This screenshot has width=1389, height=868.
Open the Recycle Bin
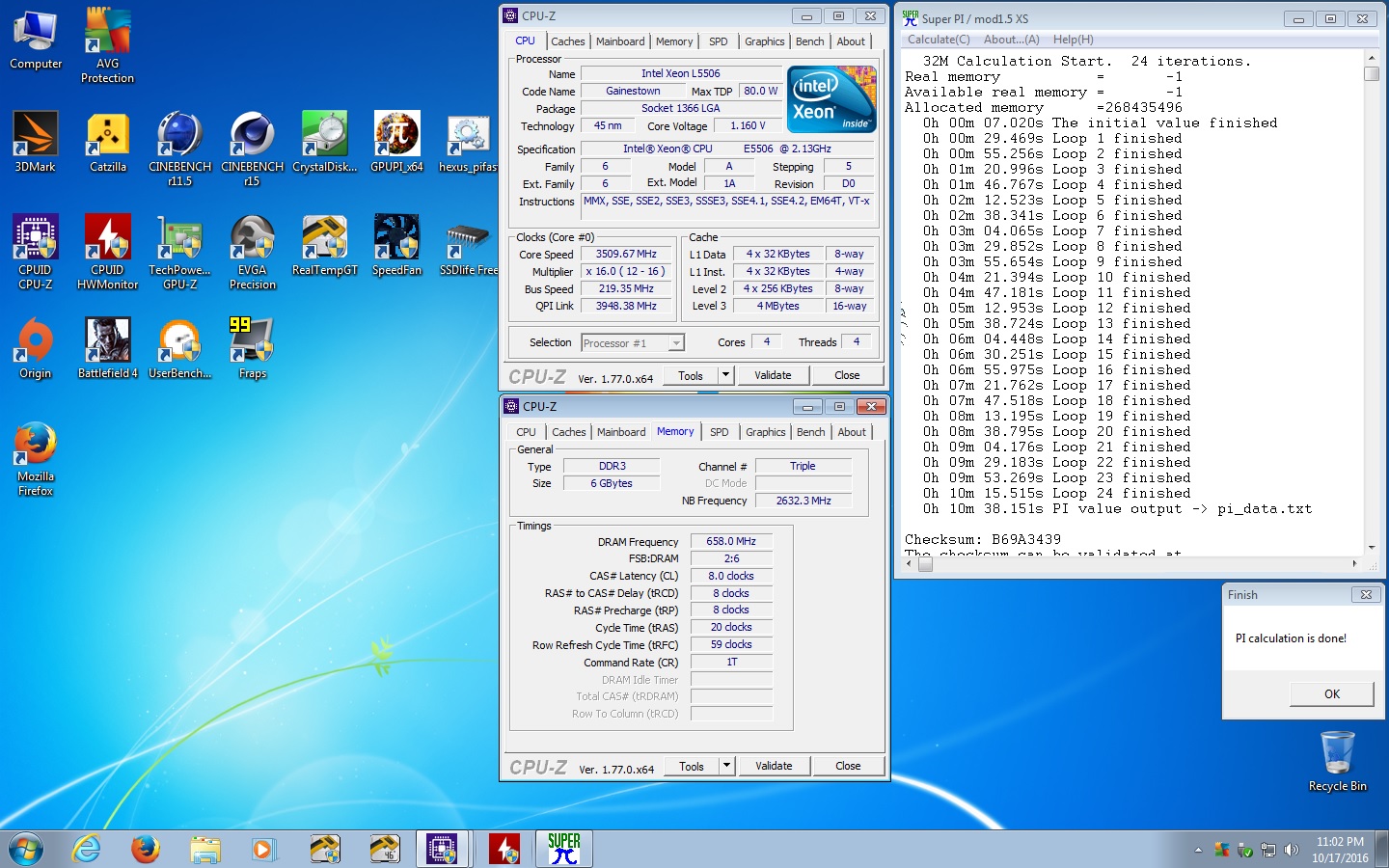tap(1338, 761)
